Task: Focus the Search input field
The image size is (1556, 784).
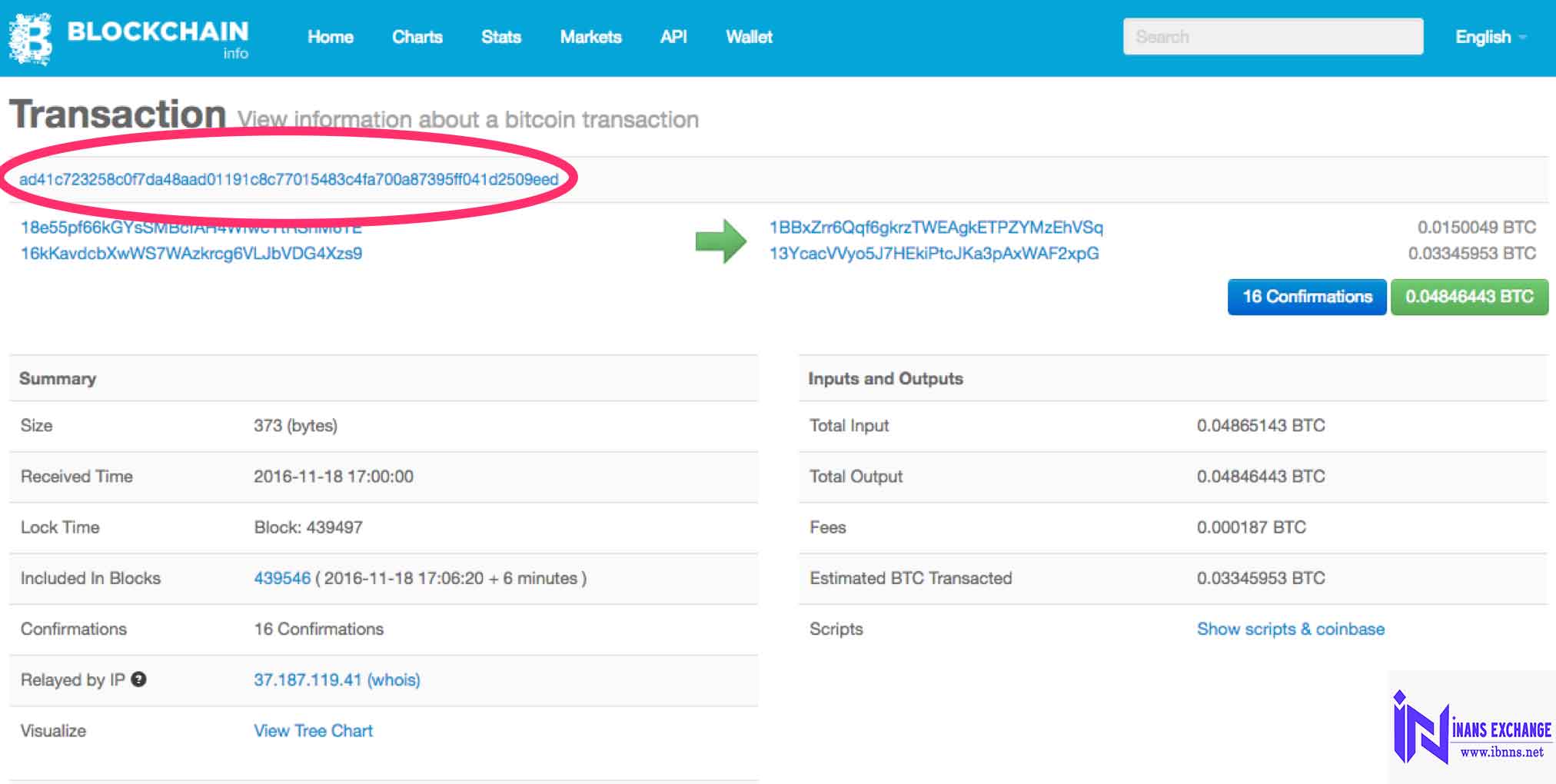Action: [1273, 37]
